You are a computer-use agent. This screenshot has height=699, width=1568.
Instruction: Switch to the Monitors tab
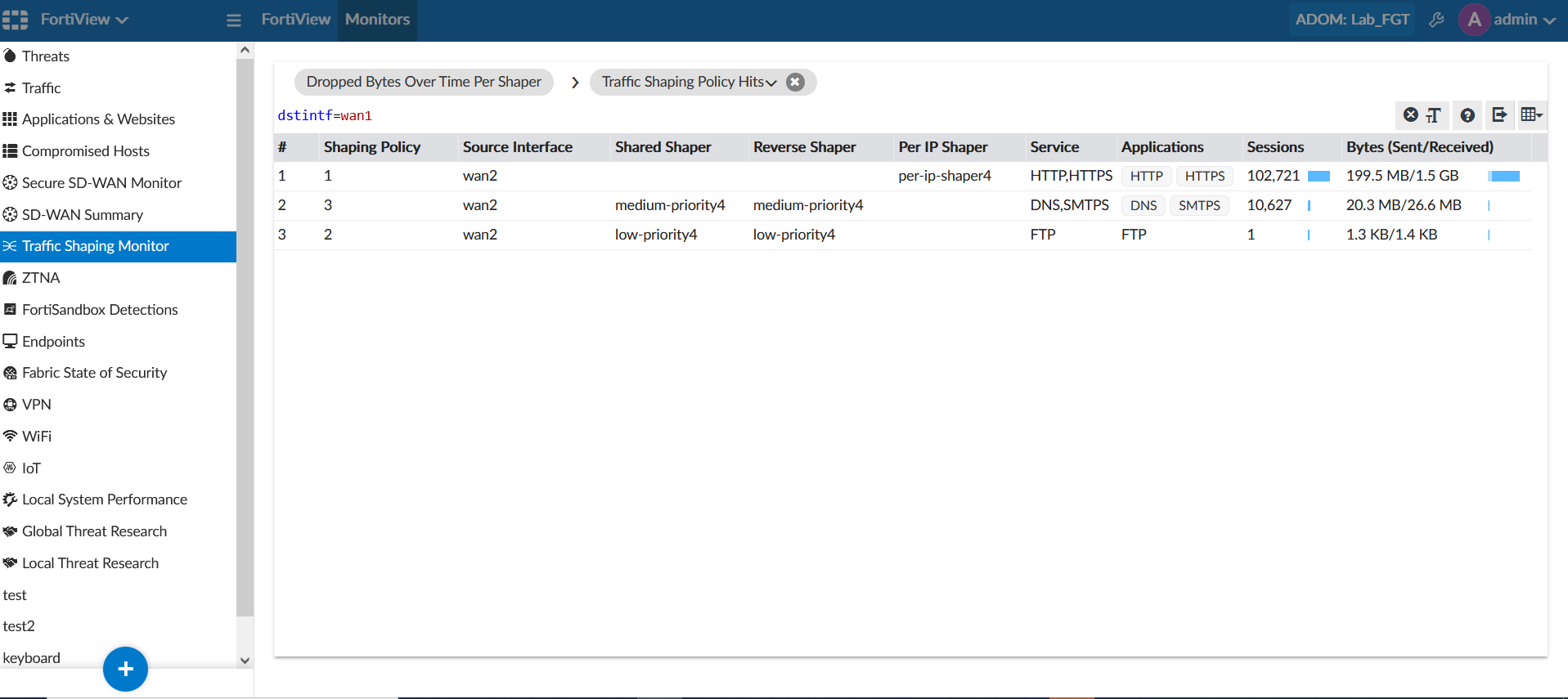tap(377, 20)
